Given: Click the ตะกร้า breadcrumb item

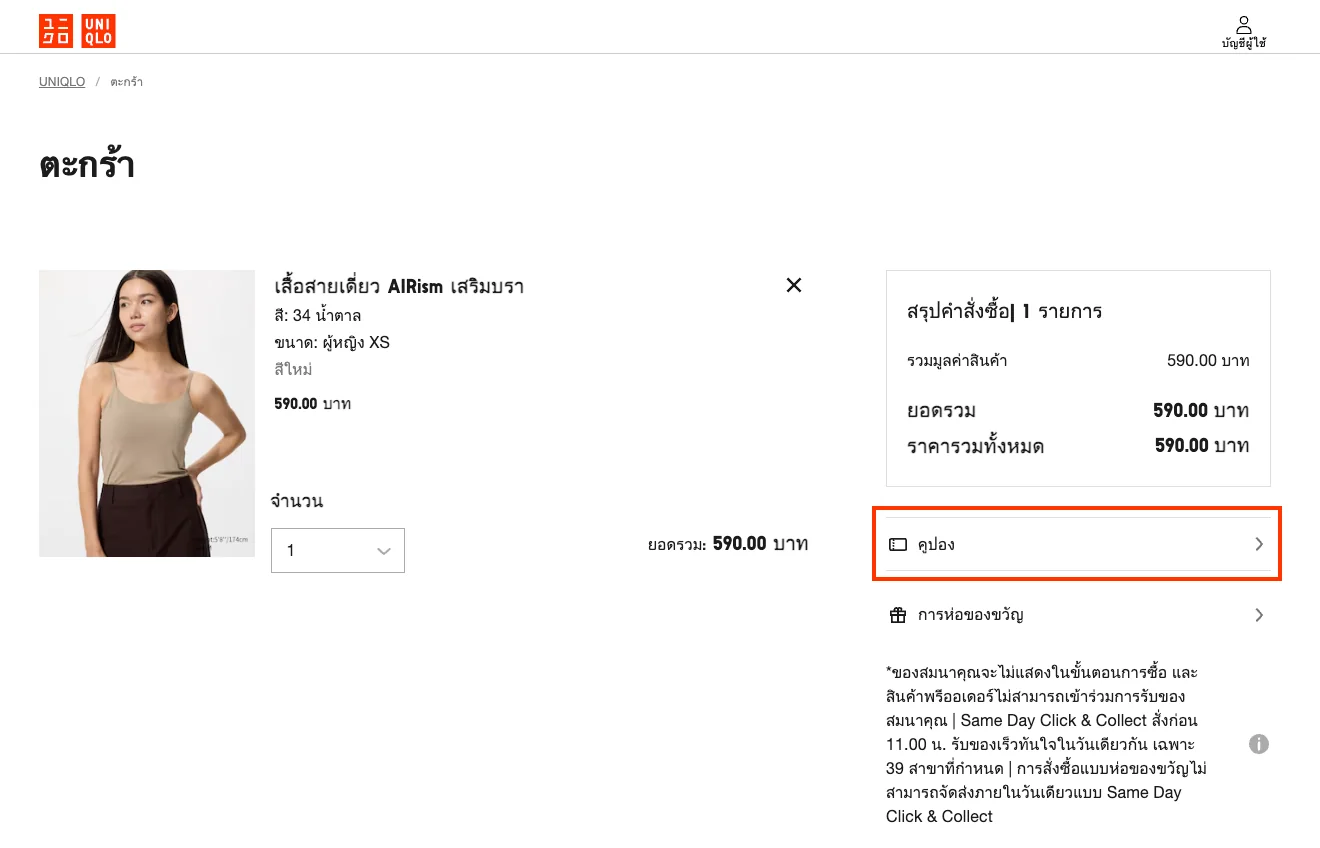Looking at the screenshot, I should 127,82.
